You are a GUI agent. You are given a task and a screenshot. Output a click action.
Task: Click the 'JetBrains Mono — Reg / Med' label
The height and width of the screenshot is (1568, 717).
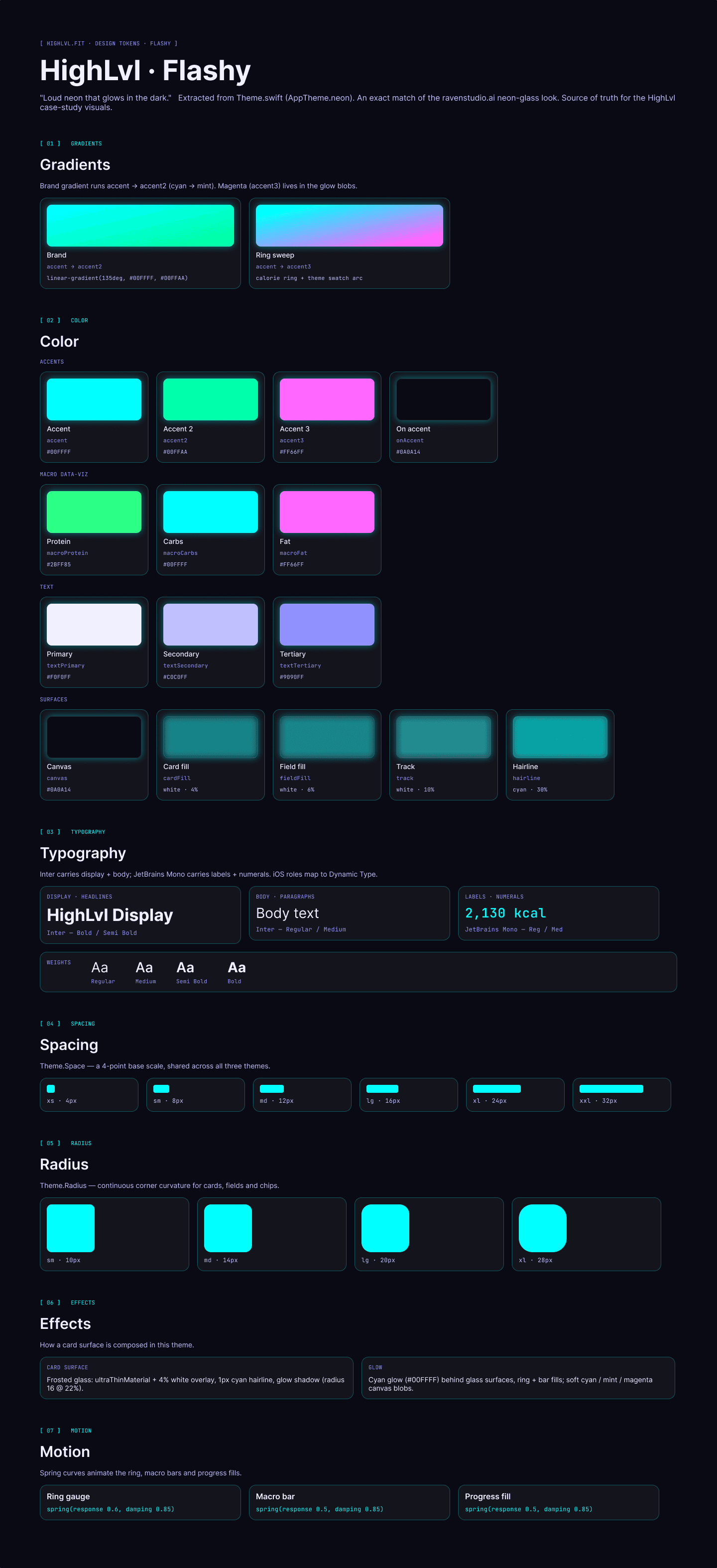(x=514, y=929)
